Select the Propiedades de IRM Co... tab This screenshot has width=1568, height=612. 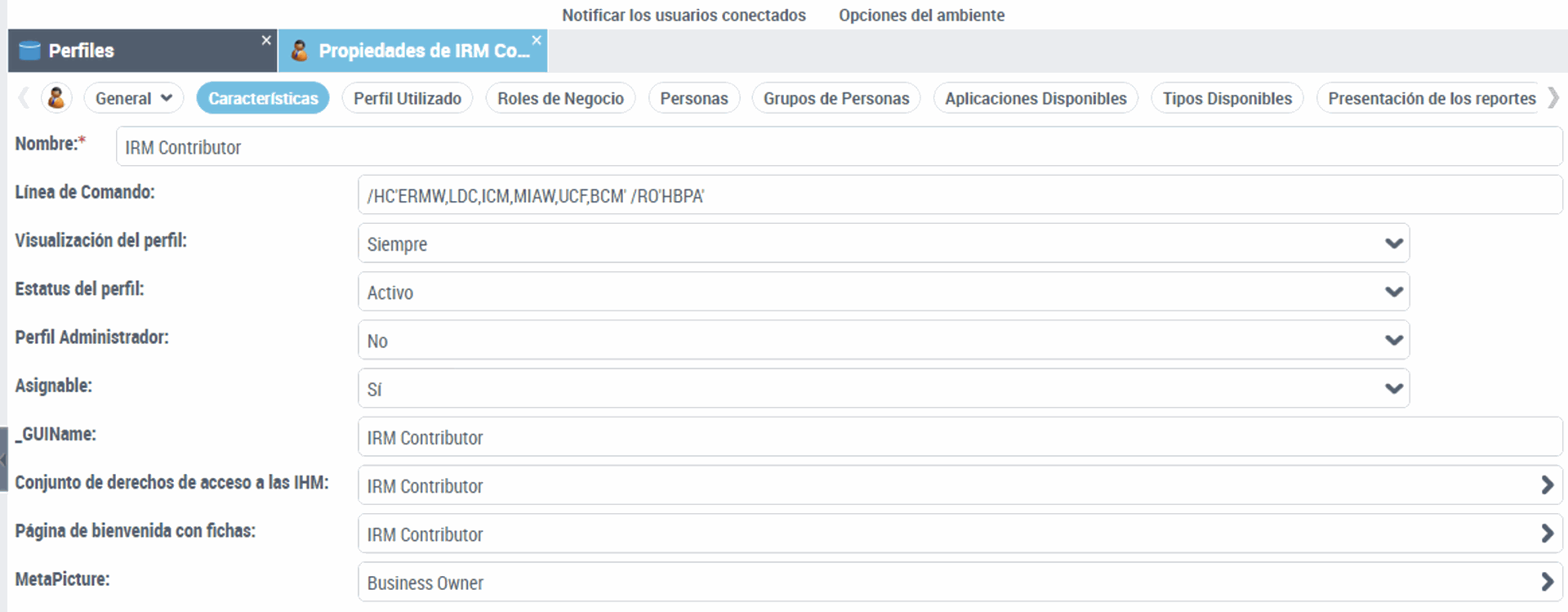[x=412, y=51]
